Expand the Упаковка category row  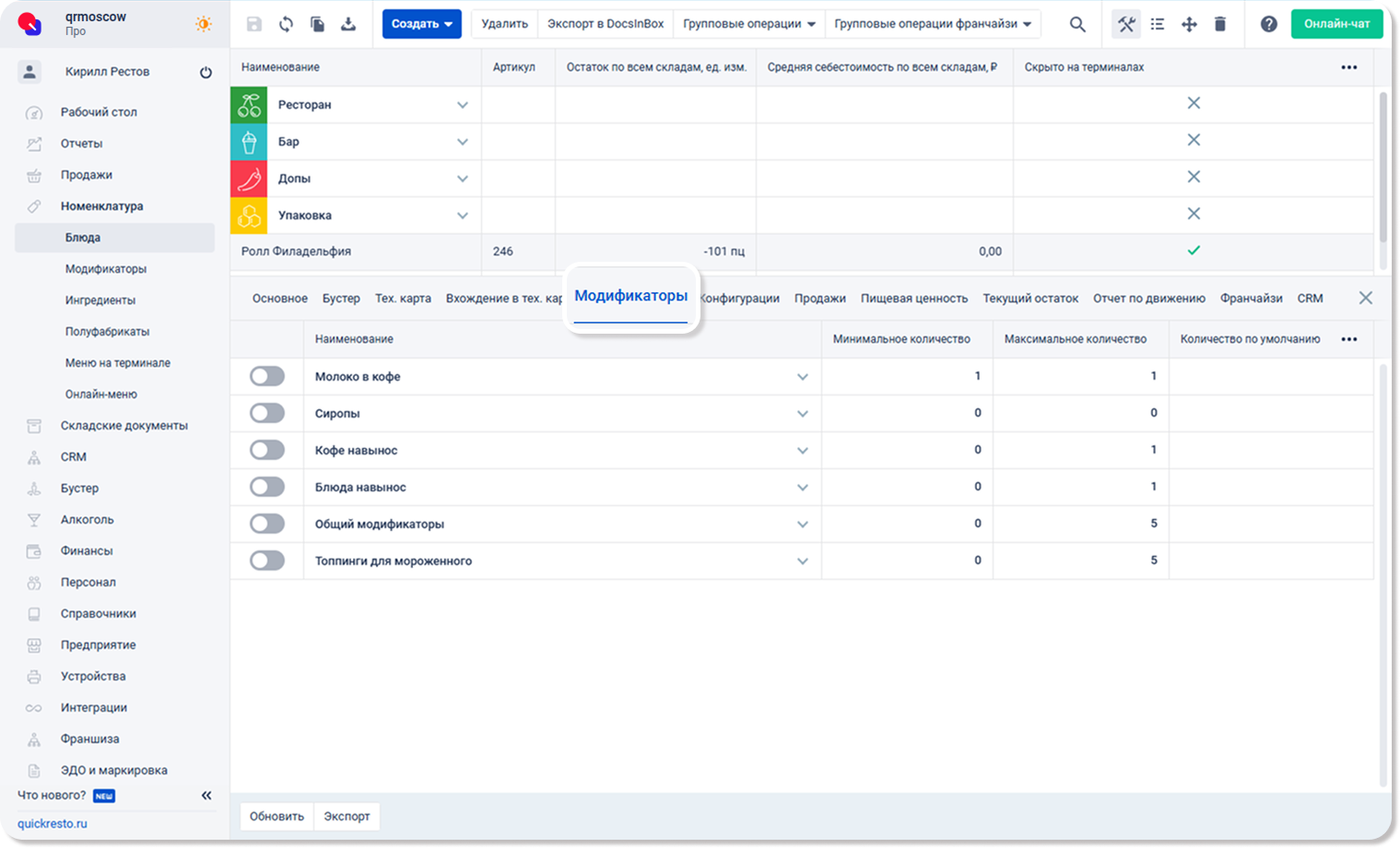coord(463,216)
